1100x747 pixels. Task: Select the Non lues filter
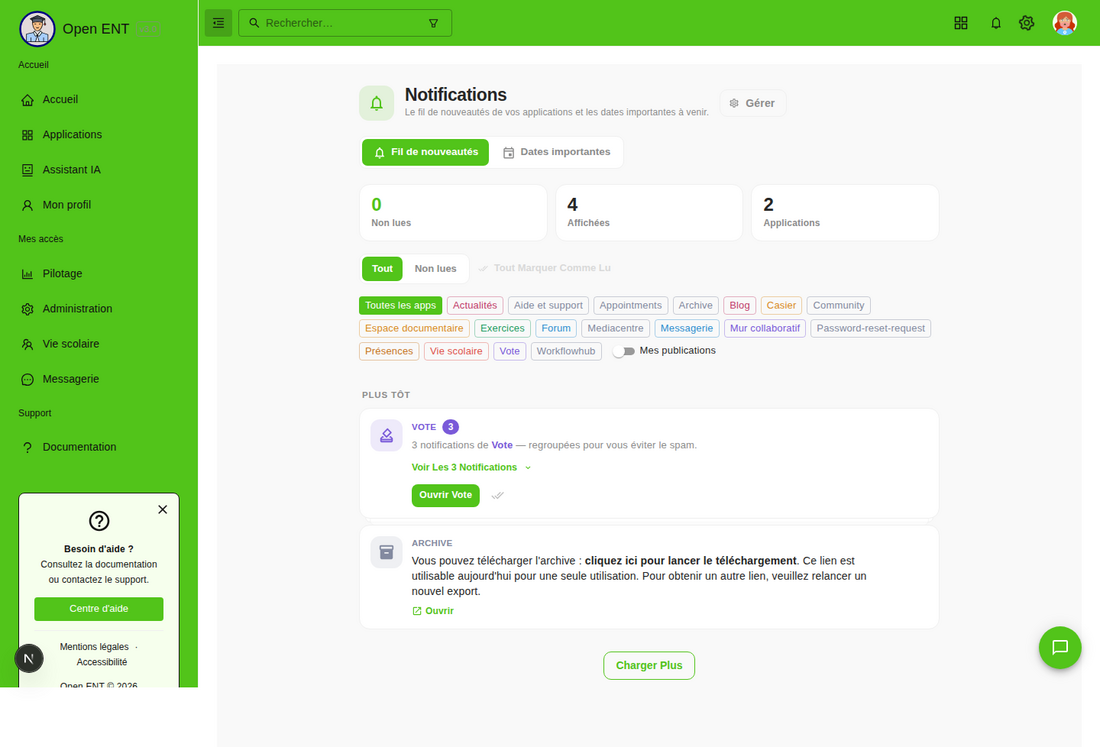click(x=435, y=269)
